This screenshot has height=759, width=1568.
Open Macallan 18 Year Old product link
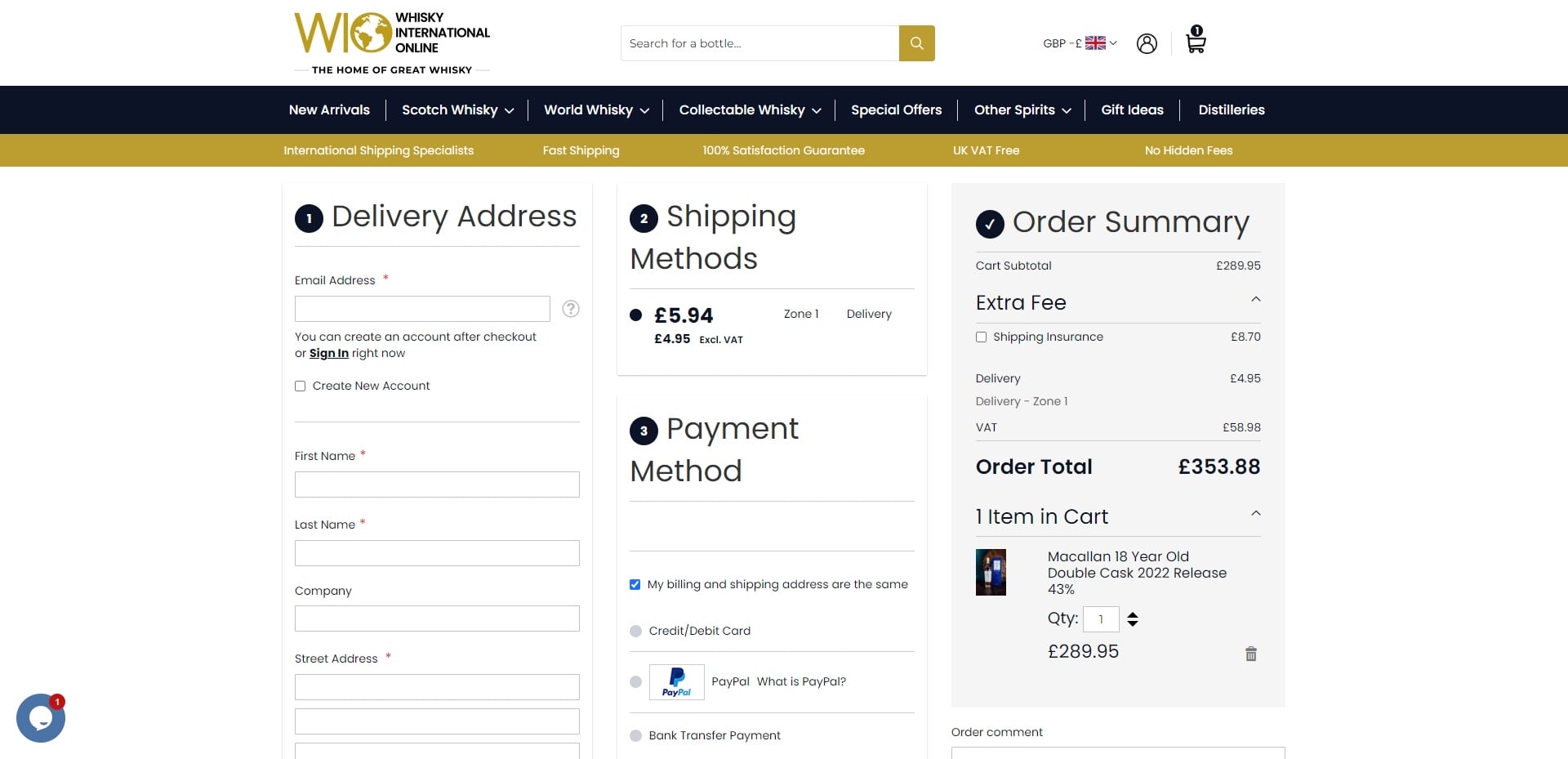point(1137,573)
